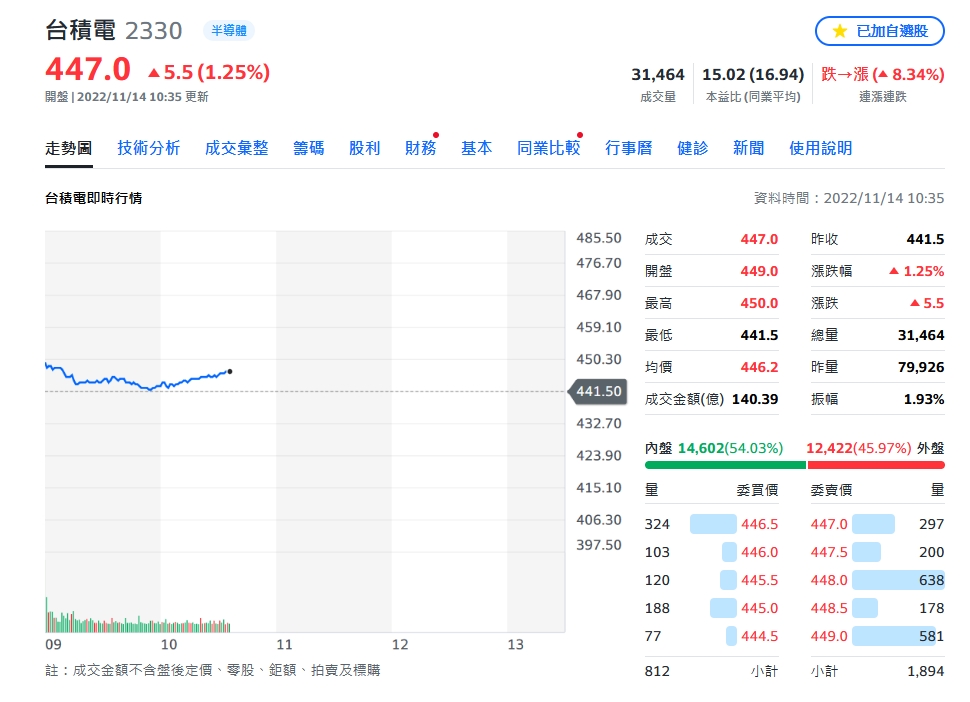Click the last price dot on chart line
The image size is (970, 702).
(x=230, y=372)
